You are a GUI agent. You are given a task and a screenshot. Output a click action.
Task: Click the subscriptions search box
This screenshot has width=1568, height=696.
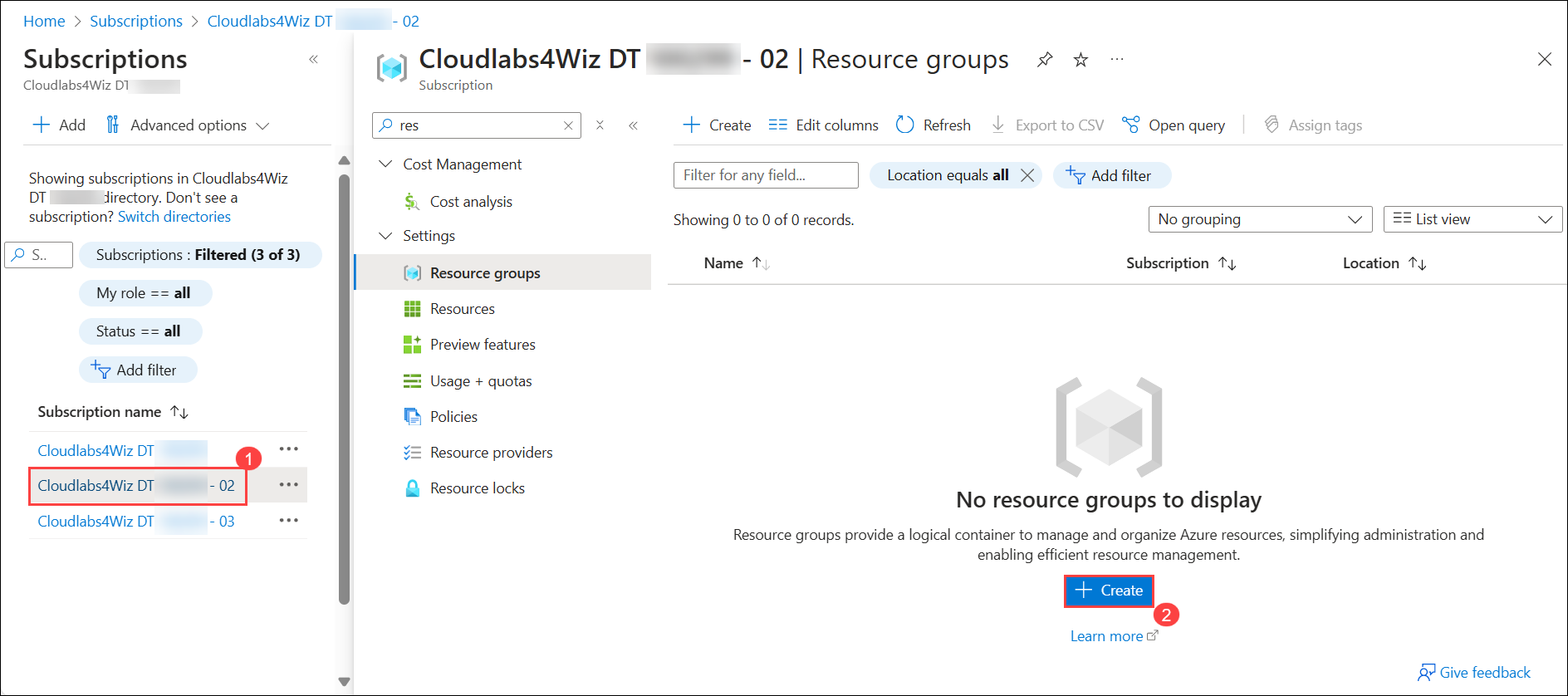click(39, 255)
